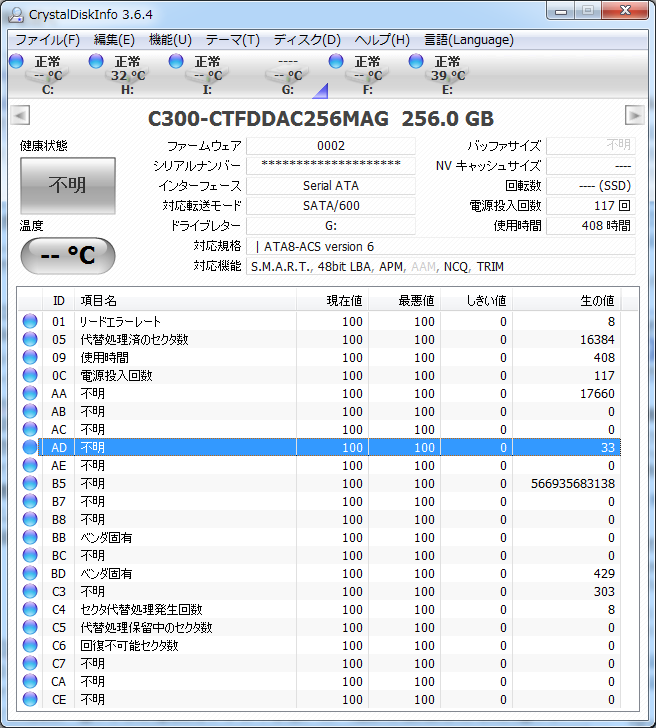Click status icon for attribute CE
Image resolution: width=656 pixels, height=728 pixels.
click(30, 699)
